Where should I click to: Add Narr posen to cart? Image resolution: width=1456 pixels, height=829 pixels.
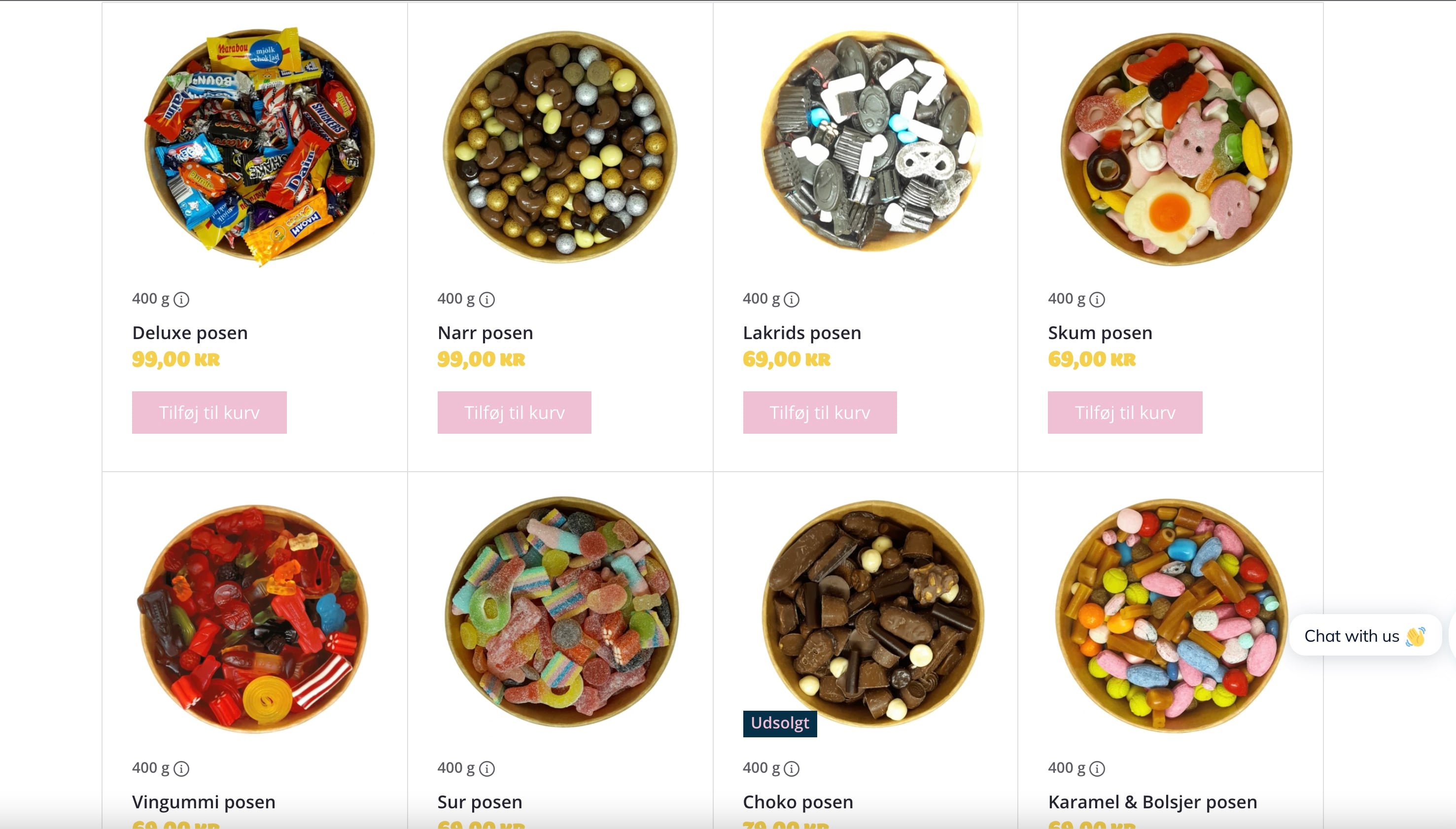pos(514,412)
